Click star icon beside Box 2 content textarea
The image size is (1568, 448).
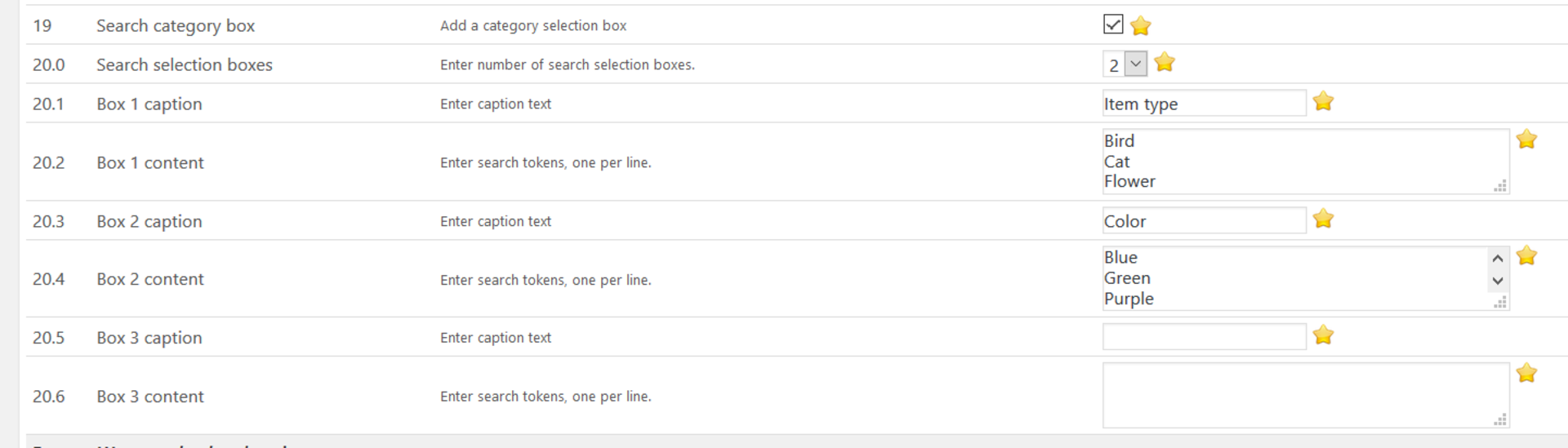coord(1526,256)
